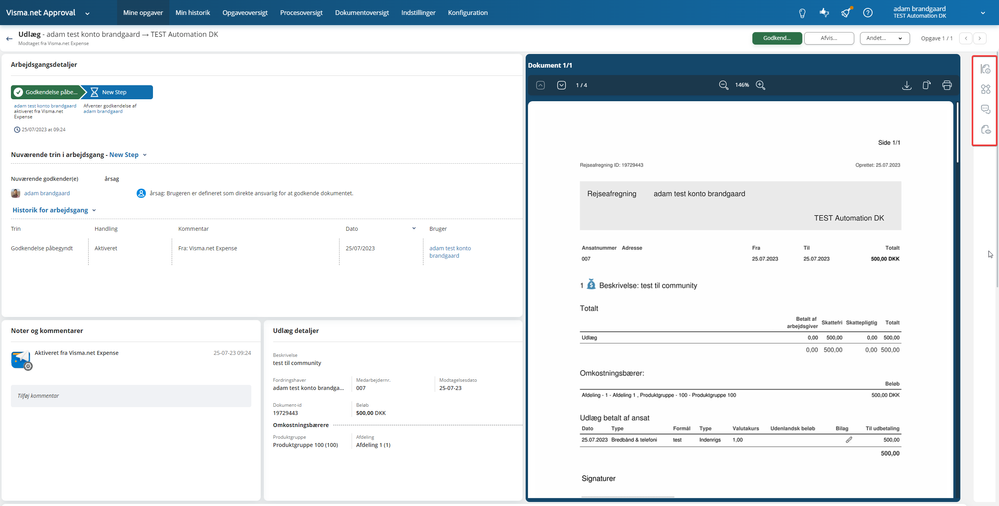Click the Modtagelsesdato value 25-07-23
Screen dimensions: 999x506
click(450, 387)
